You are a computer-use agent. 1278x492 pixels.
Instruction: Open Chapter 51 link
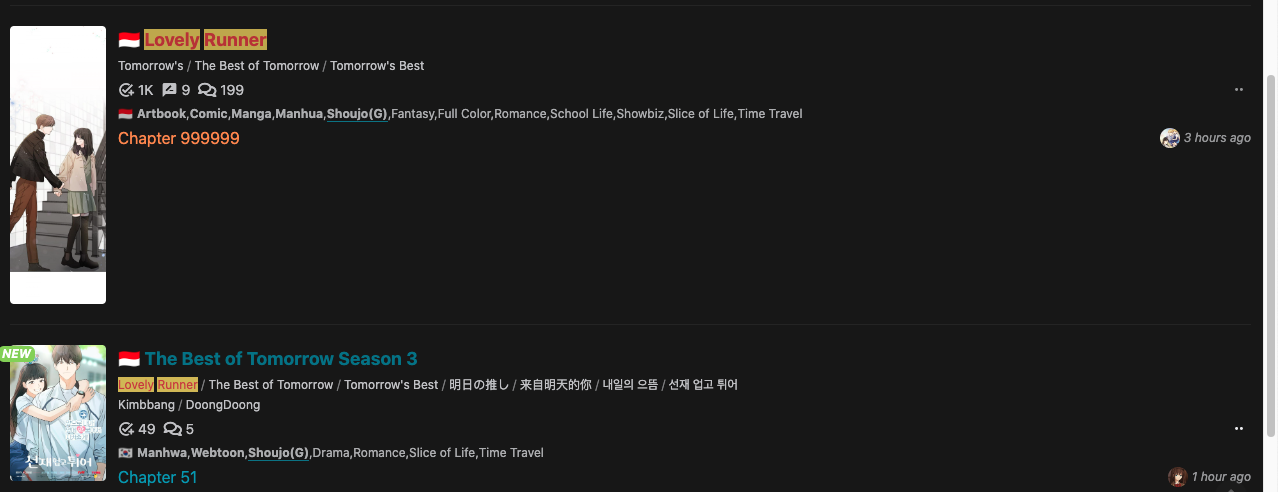click(158, 477)
